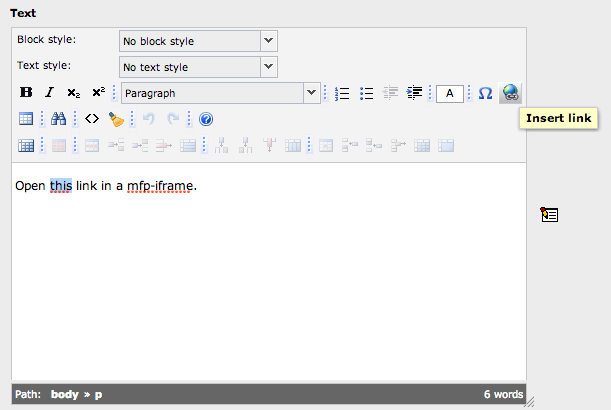Open table properties icon

pos(59,146)
